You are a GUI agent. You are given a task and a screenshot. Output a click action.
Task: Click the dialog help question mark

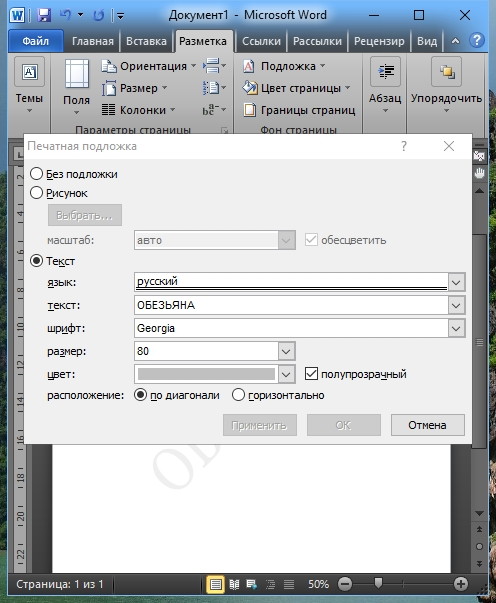(x=404, y=146)
